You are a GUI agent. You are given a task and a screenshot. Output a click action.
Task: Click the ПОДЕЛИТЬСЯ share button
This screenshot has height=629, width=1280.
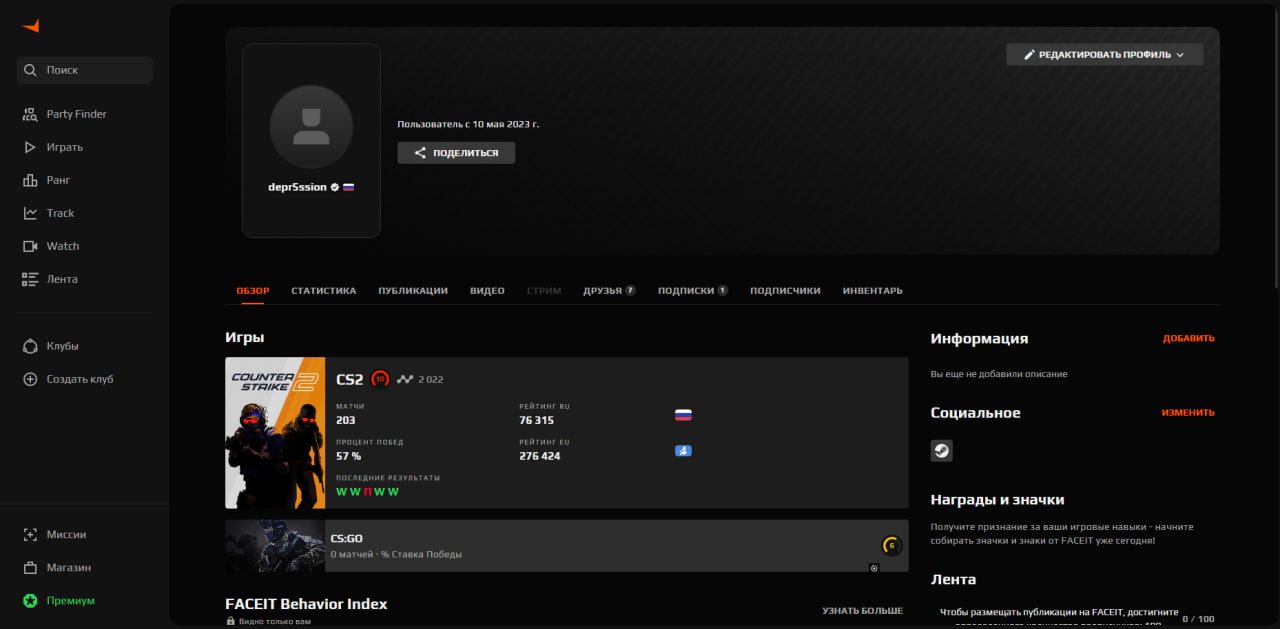coord(456,152)
